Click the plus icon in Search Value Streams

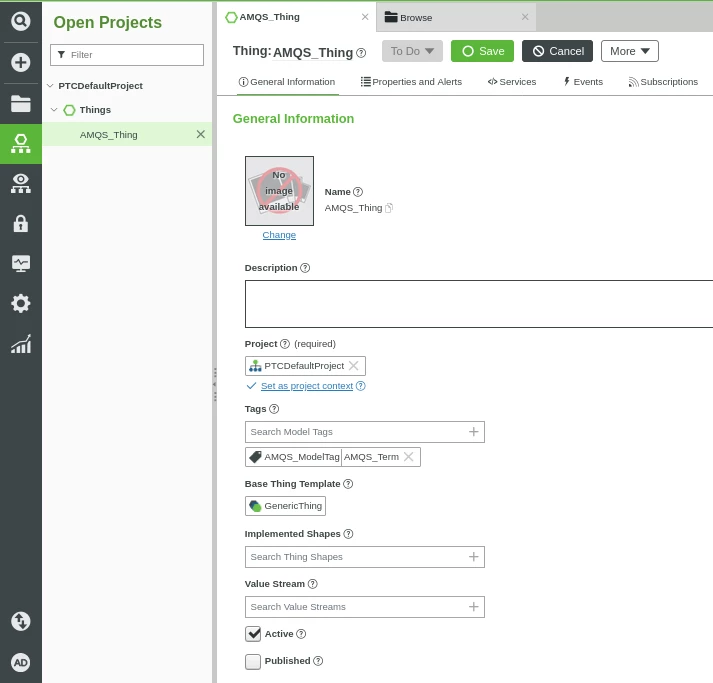[473, 607]
